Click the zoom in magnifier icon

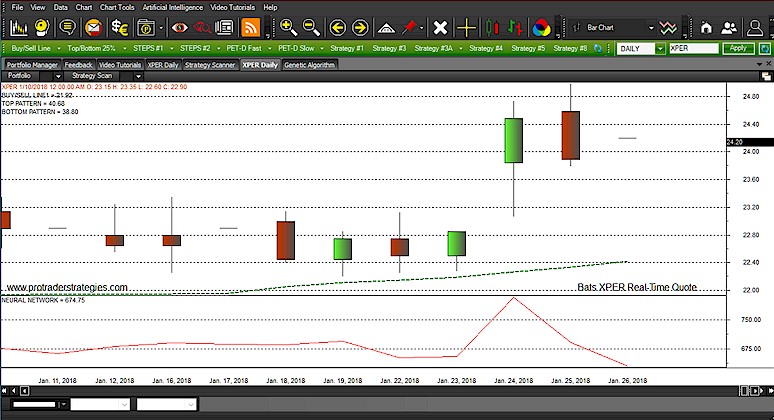pyautogui.click(x=288, y=27)
